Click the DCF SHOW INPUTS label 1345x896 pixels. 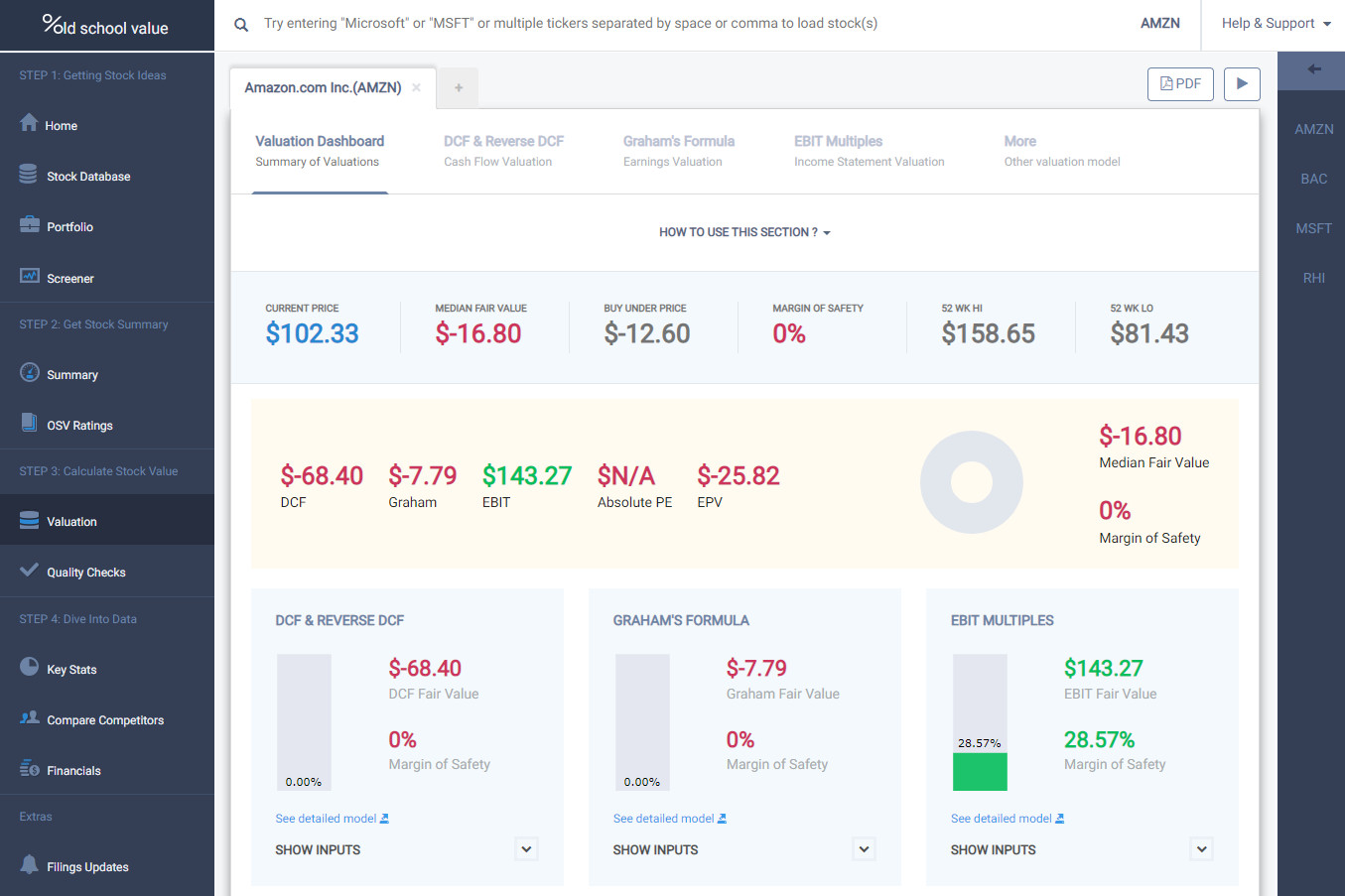[318, 849]
